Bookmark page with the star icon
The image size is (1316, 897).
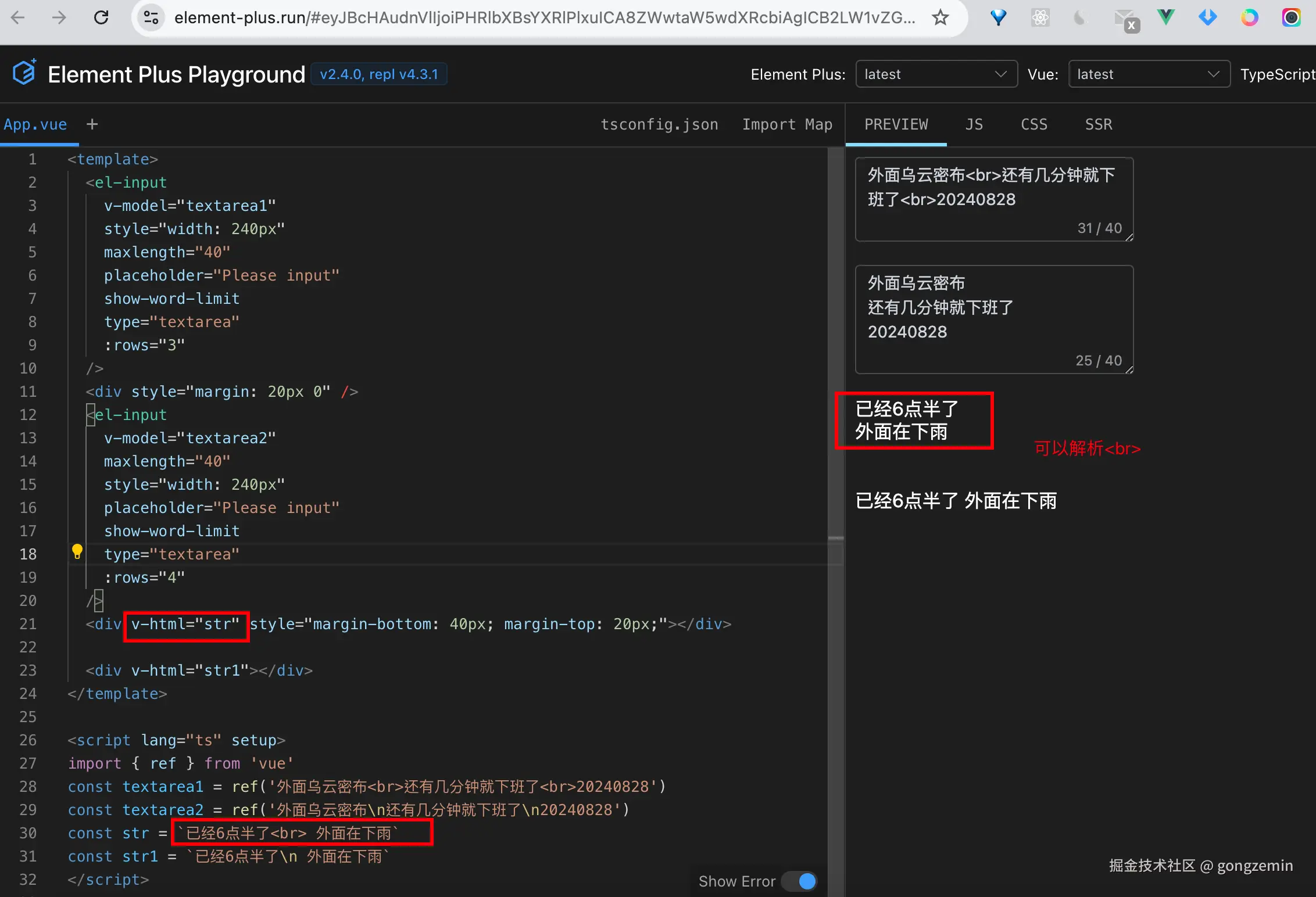(x=940, y=17)
